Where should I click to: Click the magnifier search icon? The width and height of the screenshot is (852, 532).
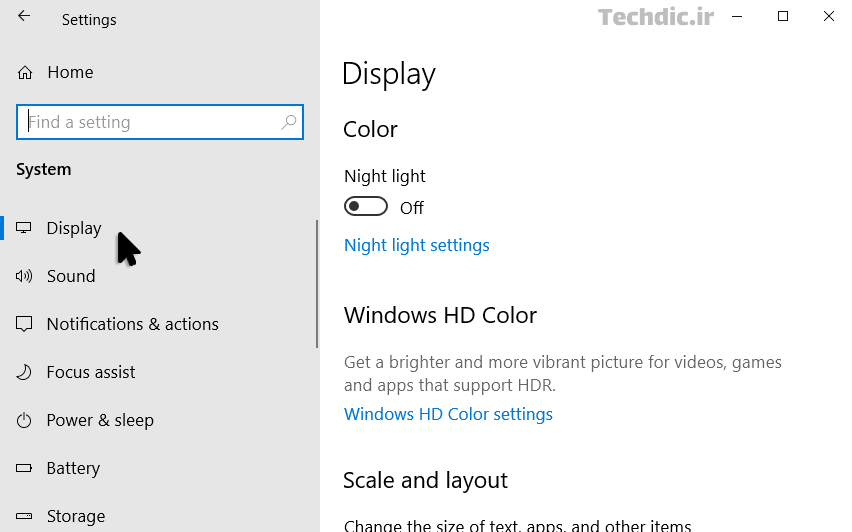point(289,122)
